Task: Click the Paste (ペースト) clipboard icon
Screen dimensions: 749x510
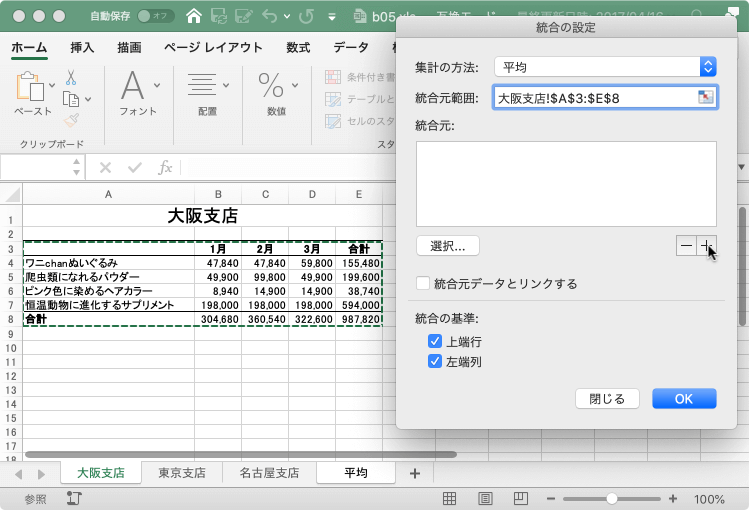Action: (29, 87)
